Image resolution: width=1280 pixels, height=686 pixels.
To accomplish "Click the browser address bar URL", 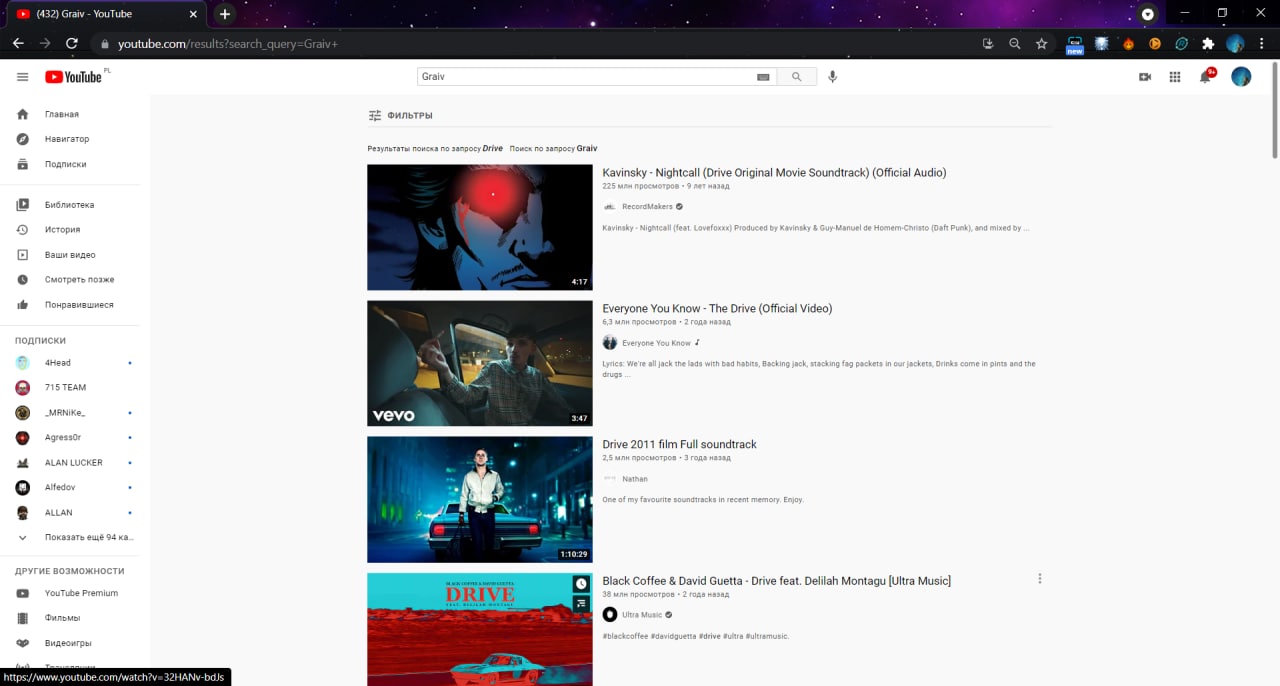I will pos(228,44).
